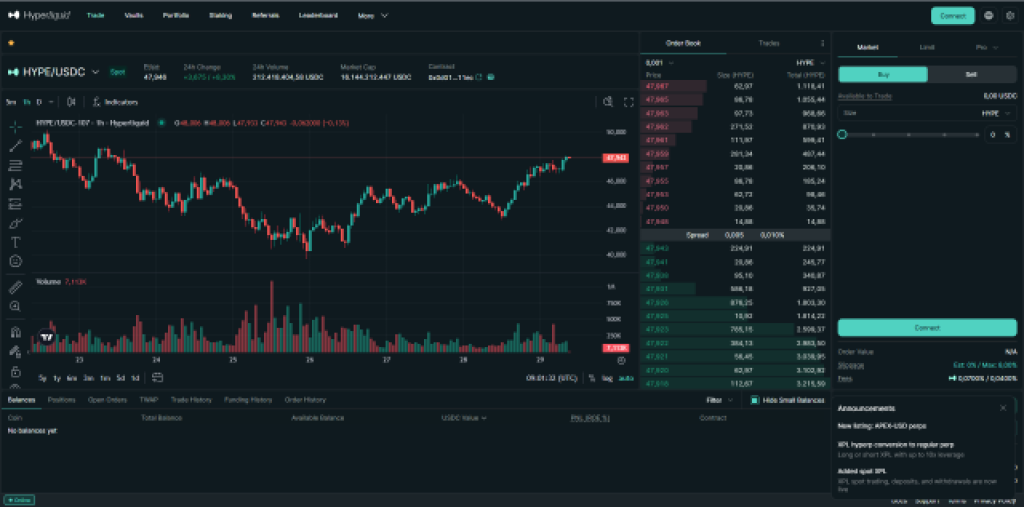
Task: Close the Announcements panel
Action: tap(1003, 408)
